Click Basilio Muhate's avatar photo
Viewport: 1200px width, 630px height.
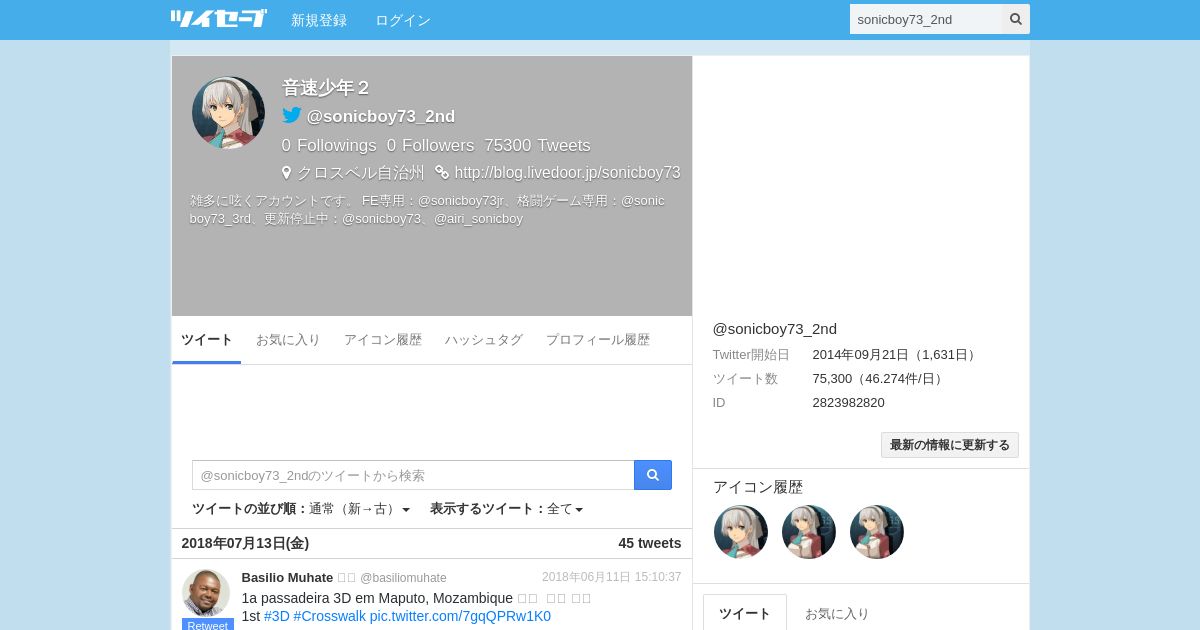206,593
